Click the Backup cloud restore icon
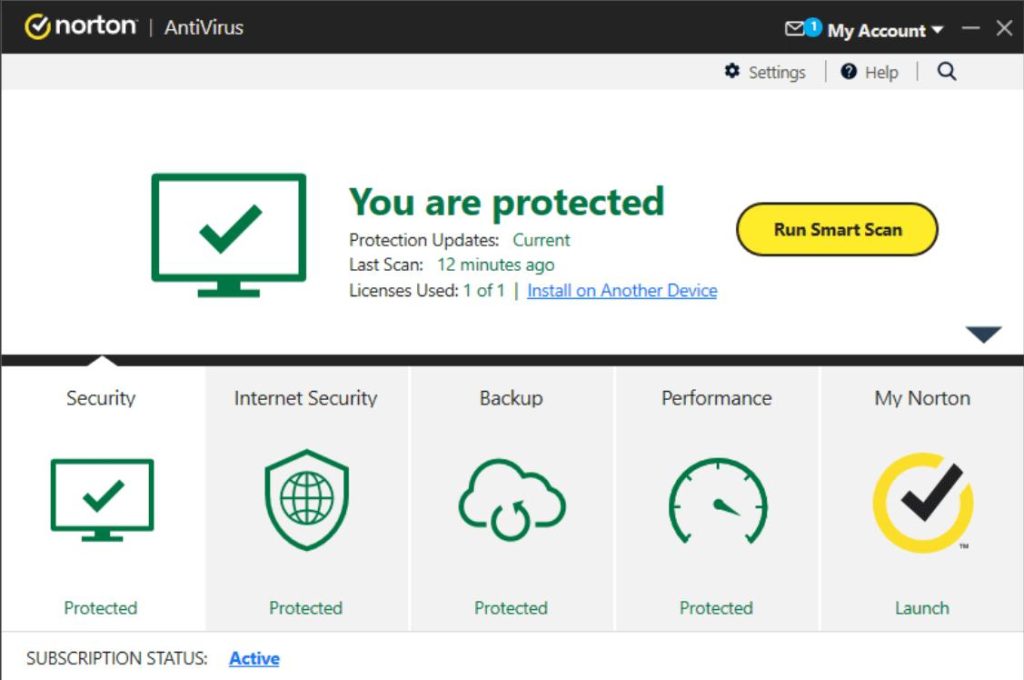The width and height of the screenshot is (1024, 680). [x=512, y=500]
